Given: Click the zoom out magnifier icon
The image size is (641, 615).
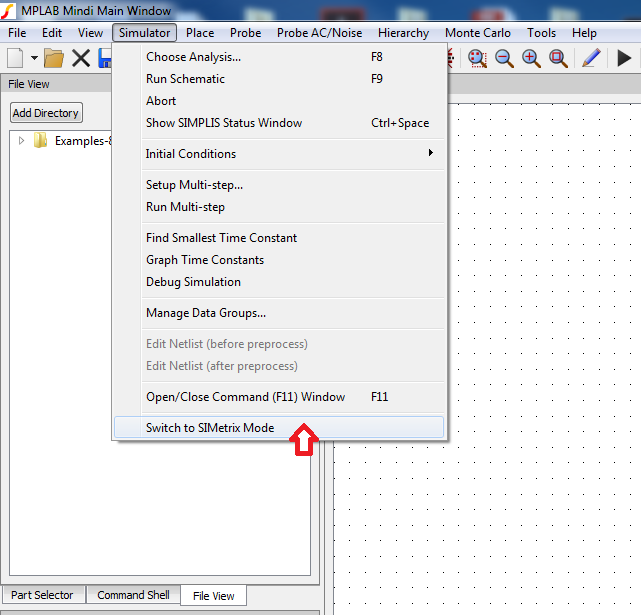Looking at the screenshot, I should tap(505, 58).
